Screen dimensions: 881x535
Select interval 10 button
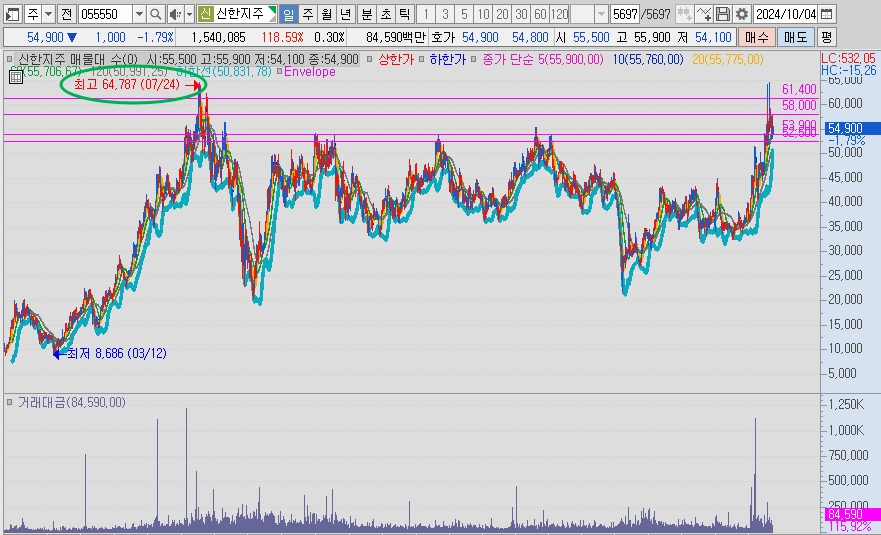click(x=483, y=14)
